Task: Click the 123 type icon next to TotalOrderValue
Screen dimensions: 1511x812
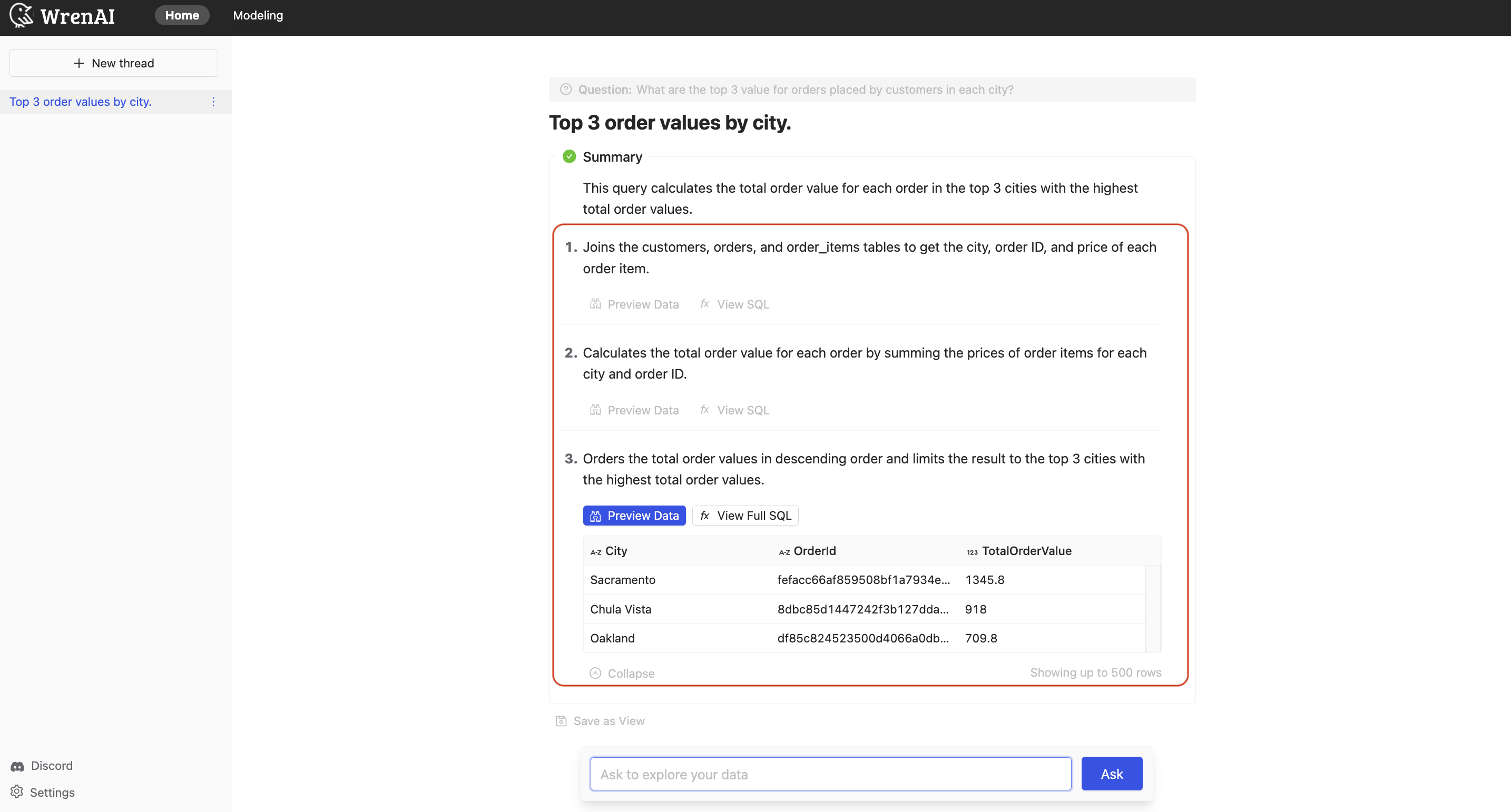Action: click(972, 552)
